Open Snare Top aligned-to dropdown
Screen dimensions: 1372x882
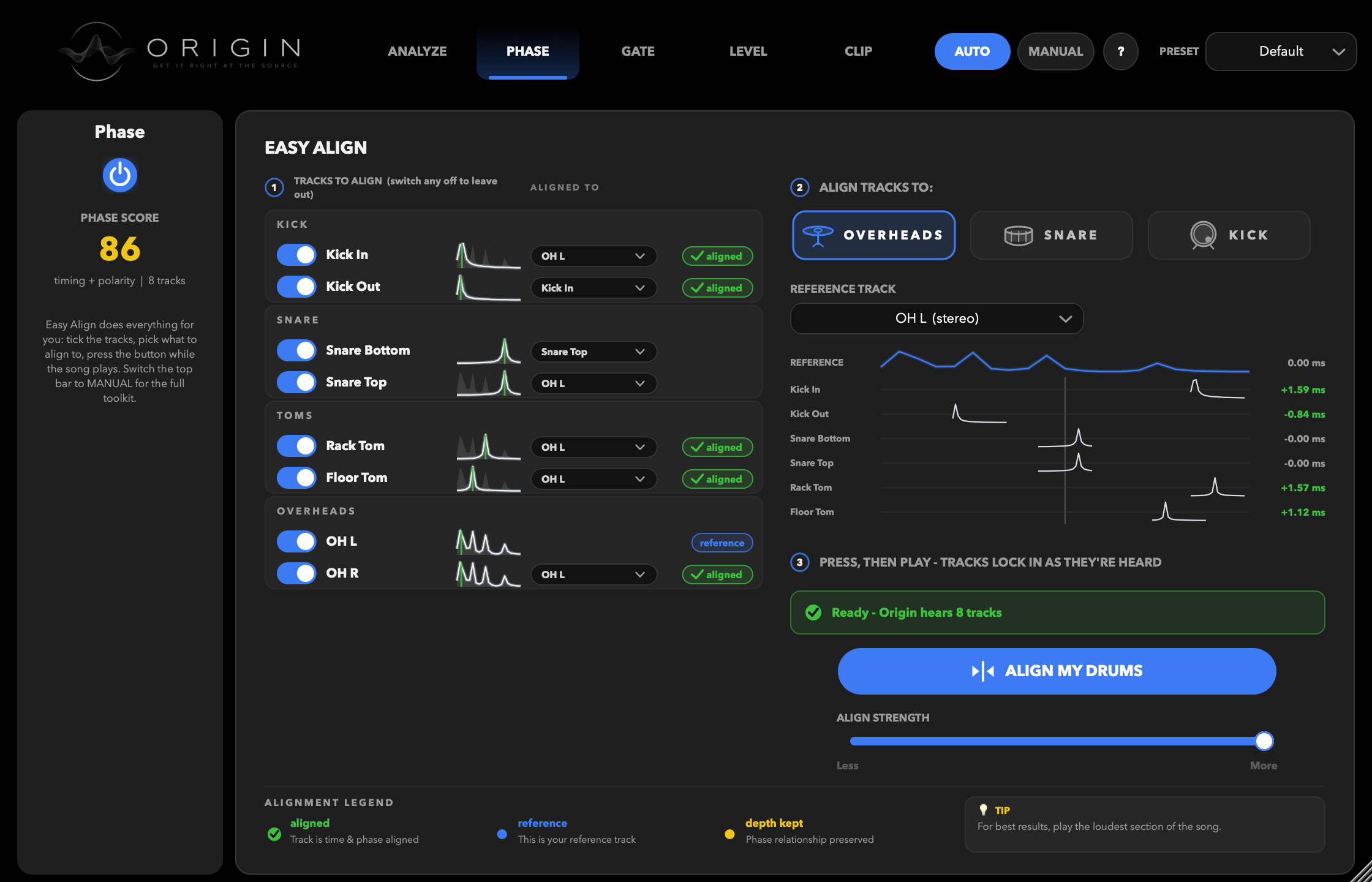594,383
